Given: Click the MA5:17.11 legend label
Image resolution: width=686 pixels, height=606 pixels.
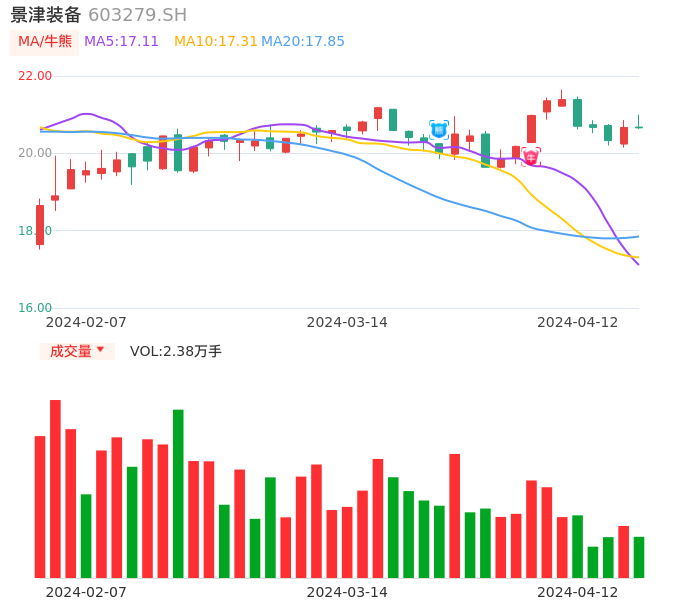Looking at the screenshot, I should tap(121, 42).
